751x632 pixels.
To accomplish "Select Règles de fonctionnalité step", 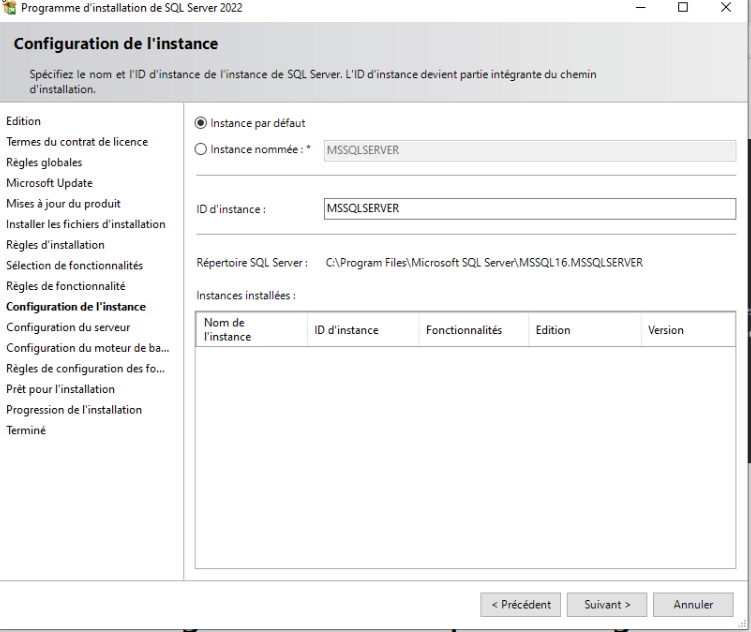I will (66, 286).
